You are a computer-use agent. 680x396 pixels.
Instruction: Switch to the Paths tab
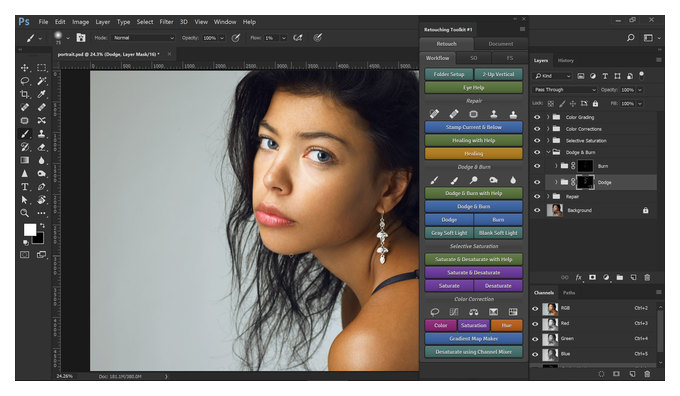click(x=569, y=293)
